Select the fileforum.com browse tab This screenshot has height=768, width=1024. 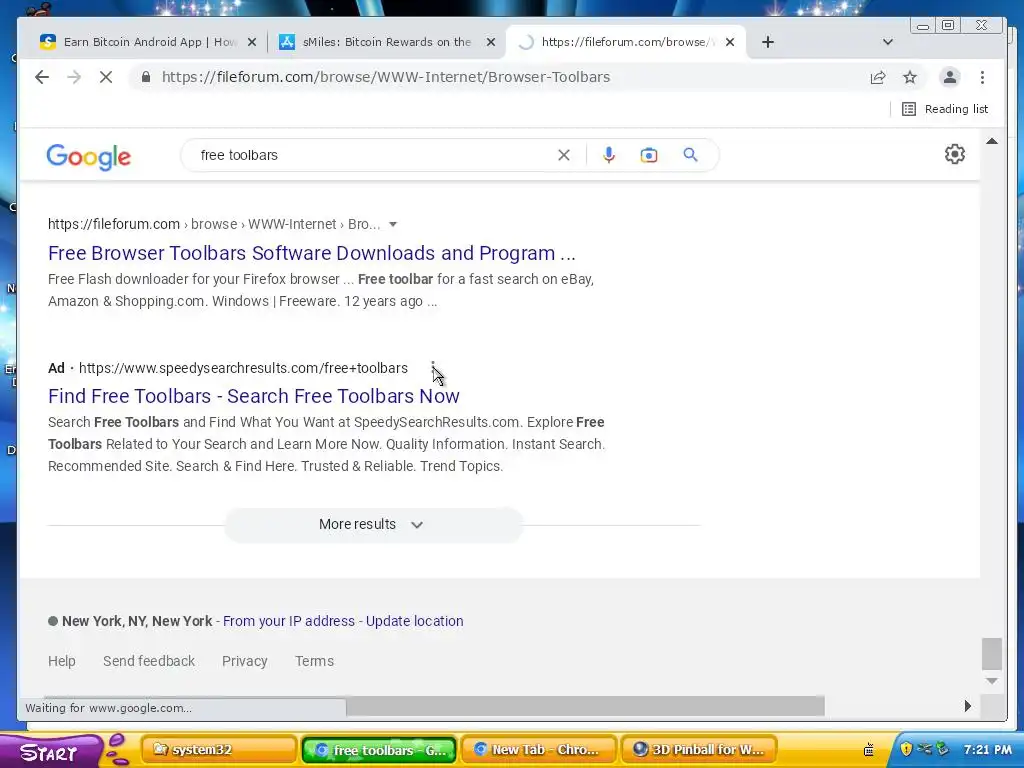pos(626,42)
